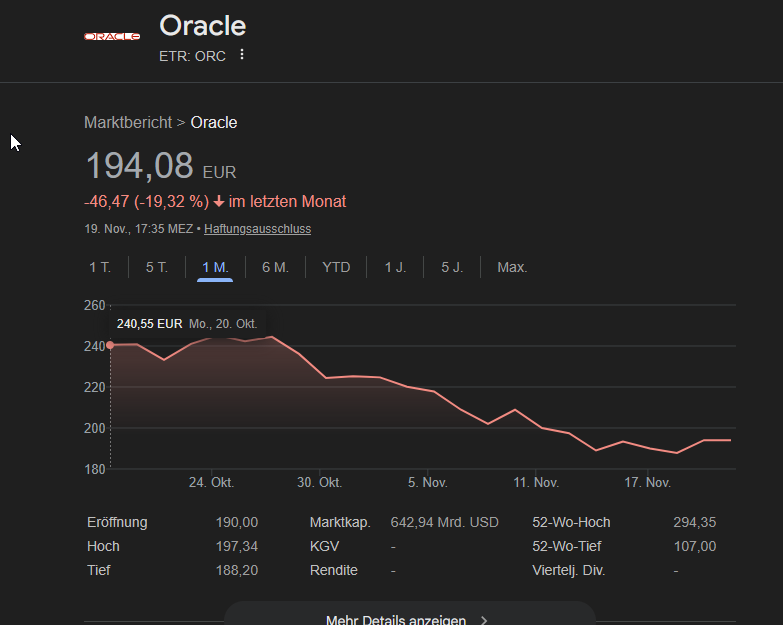Go to Marktbericht breadcrumb
783x625 pixels.
coord(128,122)
